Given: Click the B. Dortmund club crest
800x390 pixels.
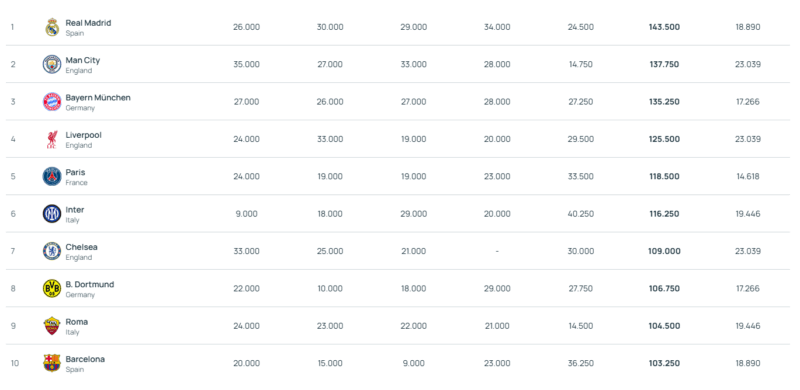Looking at the screenshot, I should point(52,288).
